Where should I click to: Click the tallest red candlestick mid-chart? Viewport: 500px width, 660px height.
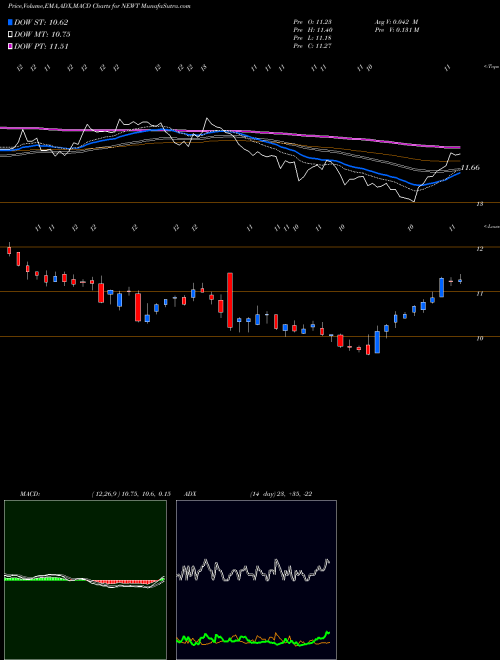230,300
